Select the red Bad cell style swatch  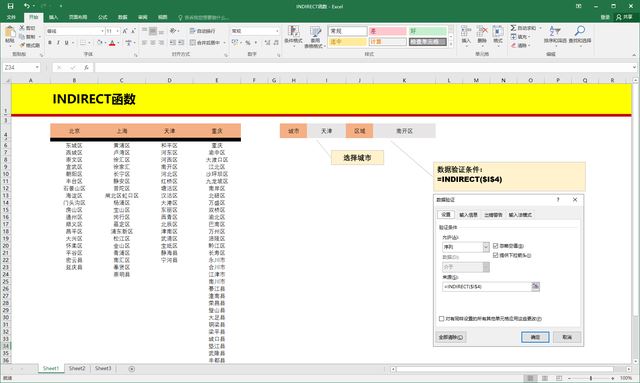pyautogui.click(x=387, y=31)
